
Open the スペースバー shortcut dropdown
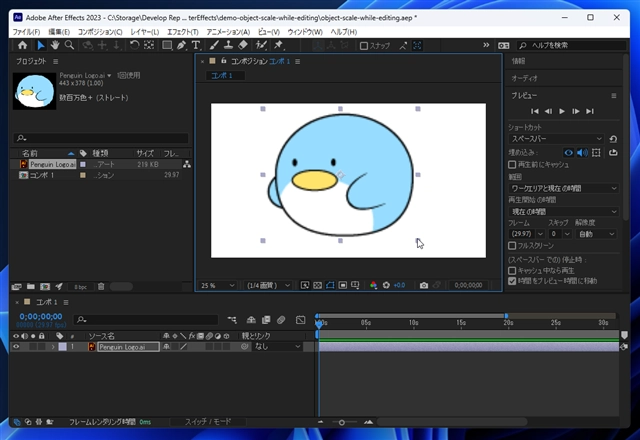[556, 139]
